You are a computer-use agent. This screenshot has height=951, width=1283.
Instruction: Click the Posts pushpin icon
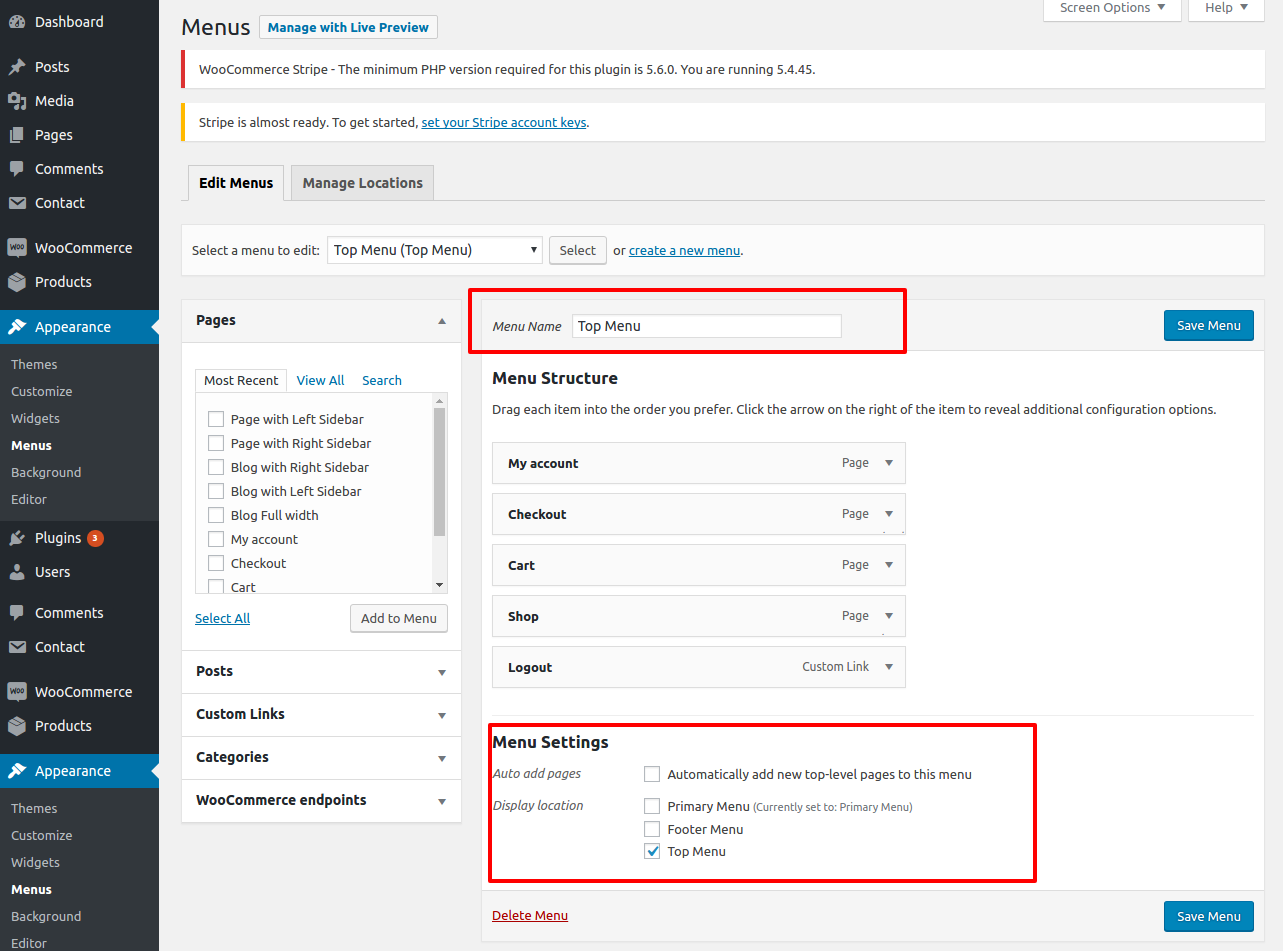pyautogui.click(x=17, y=67)
